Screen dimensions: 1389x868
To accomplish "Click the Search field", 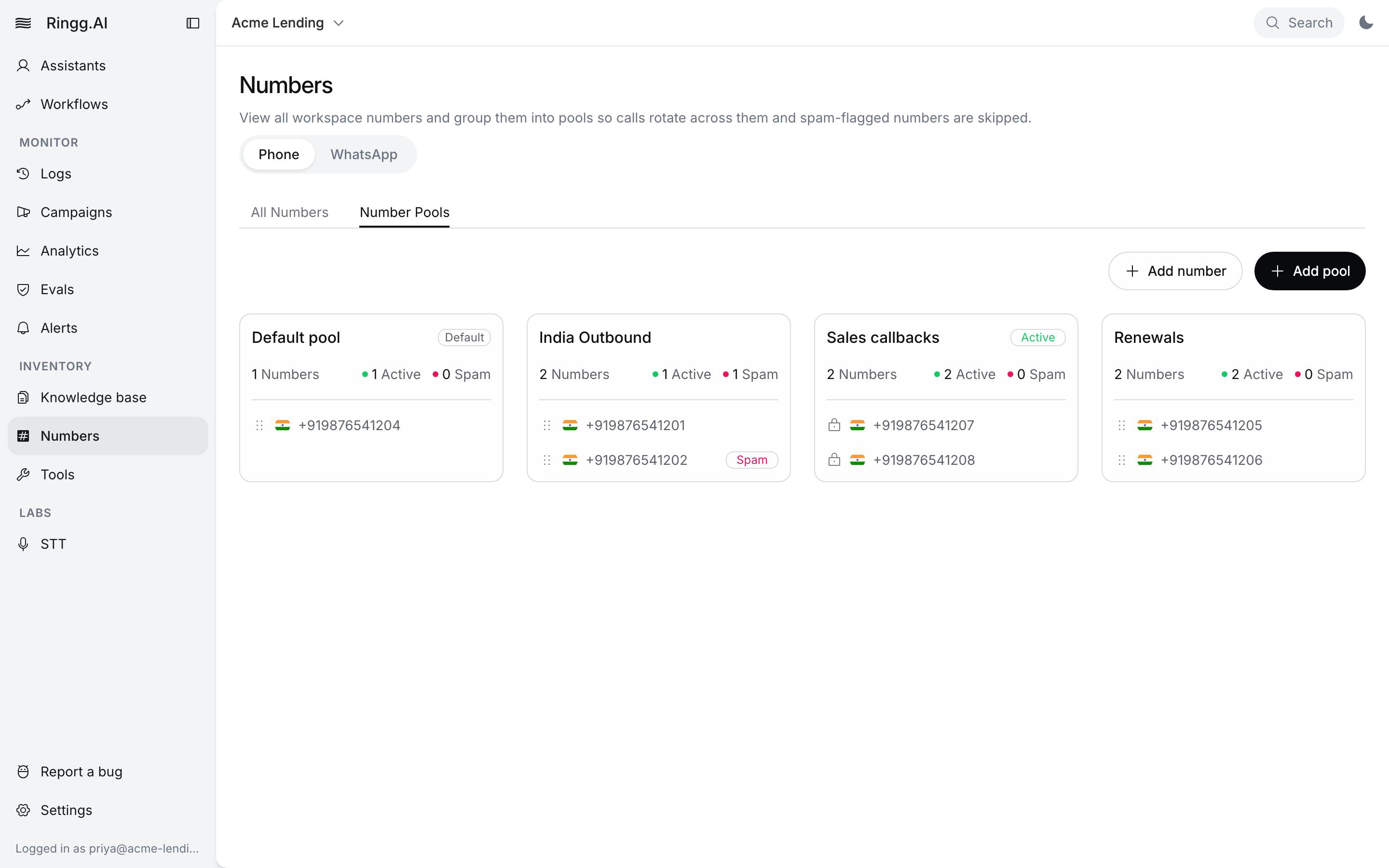I will (x=1298, y=23).
